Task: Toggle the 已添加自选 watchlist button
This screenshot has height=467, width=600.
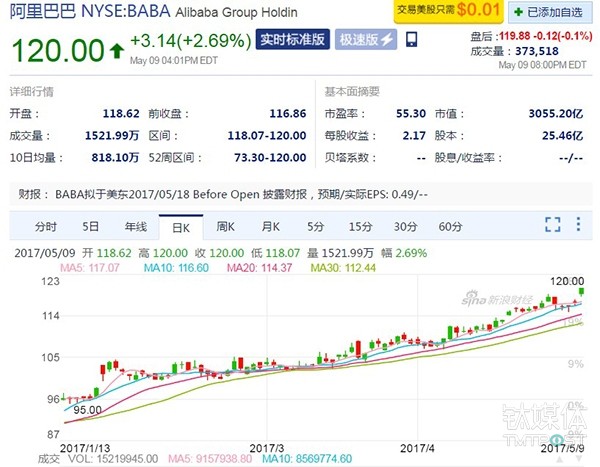Action: point(546,12)
